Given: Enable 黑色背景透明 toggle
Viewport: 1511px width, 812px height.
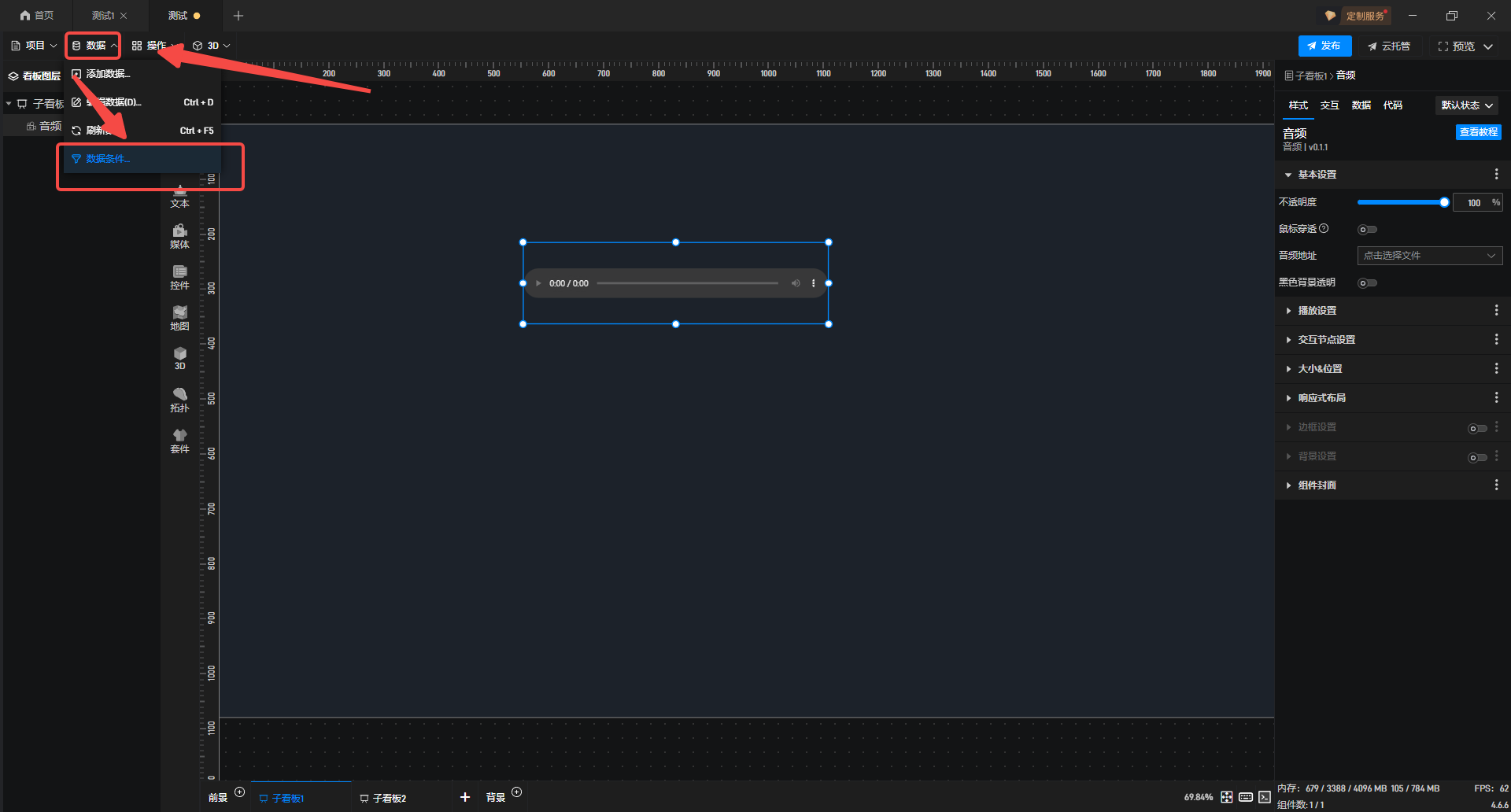Looking at the screenshot, I should (1367, 283).
